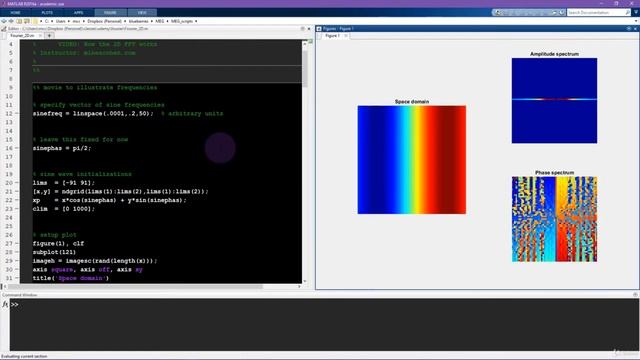
Task: Close the Editor panel
Action: (x=309, y=29)
